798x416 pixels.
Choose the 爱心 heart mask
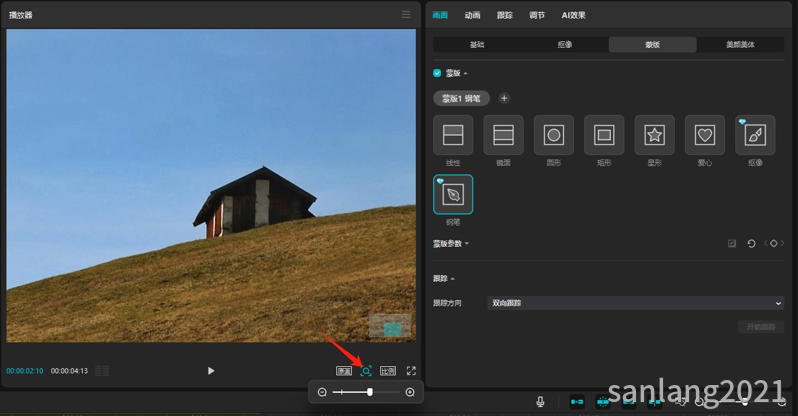point(705,135)
